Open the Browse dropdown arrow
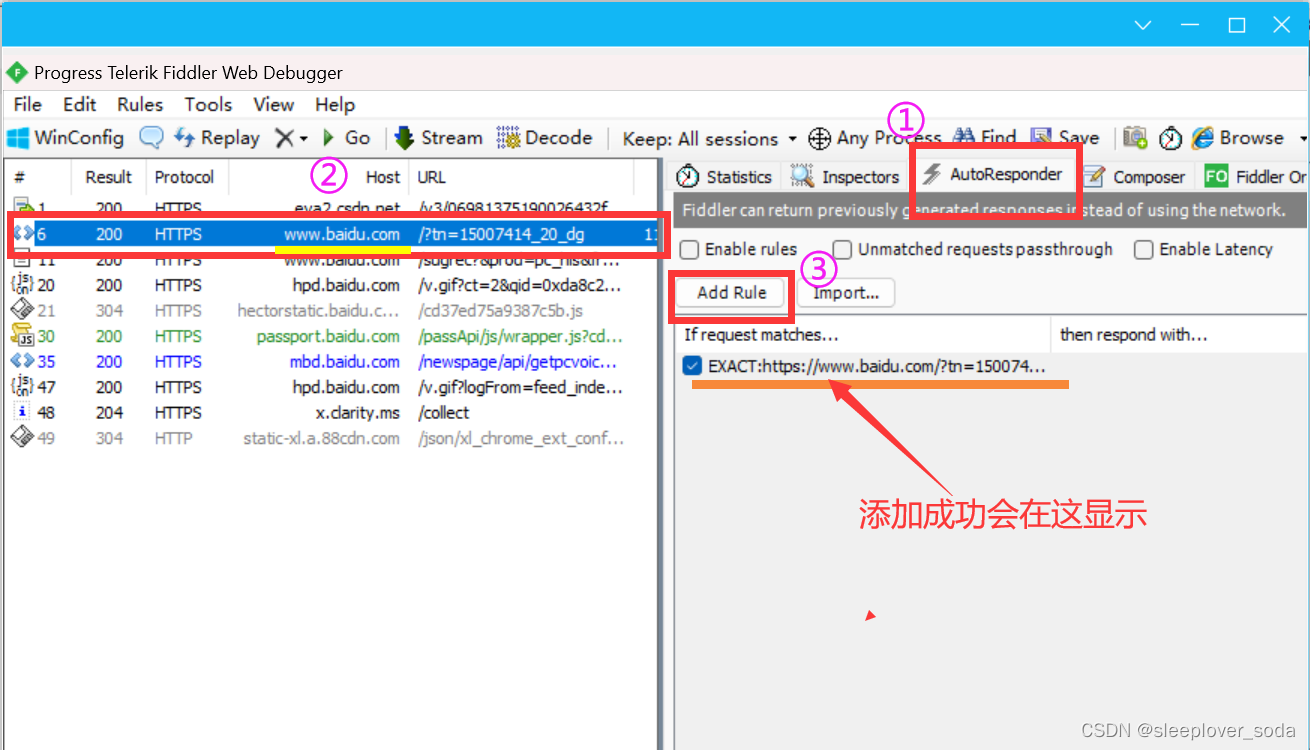The image size is (1310, 750). 1302,139
